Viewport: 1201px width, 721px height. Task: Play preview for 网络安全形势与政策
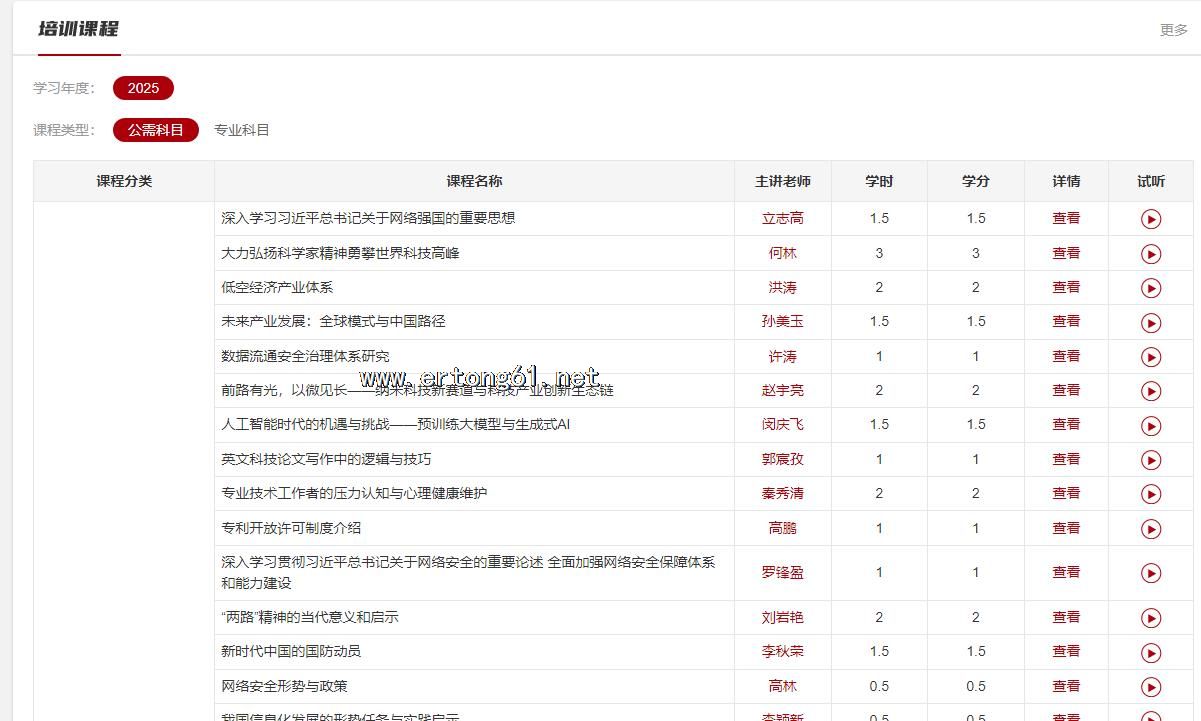1150,686
